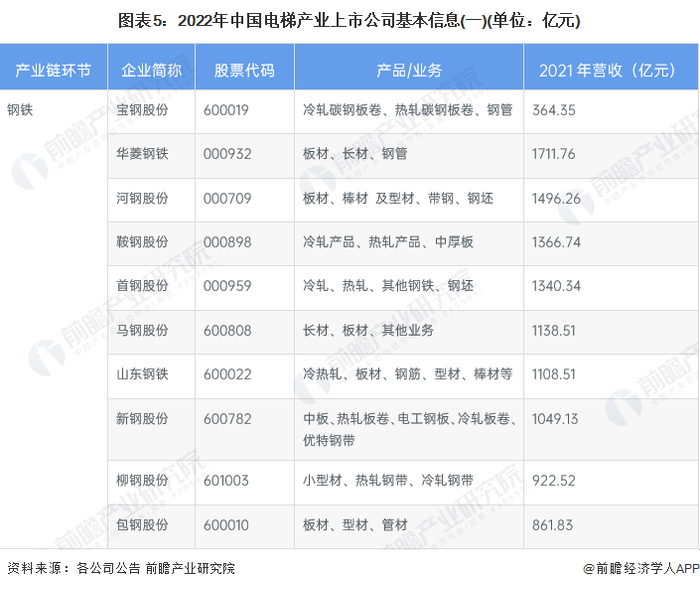Viewport: 700px width, 589px height.
Task: Click company name 山东钢铁
Action: (x=142, y=374)
